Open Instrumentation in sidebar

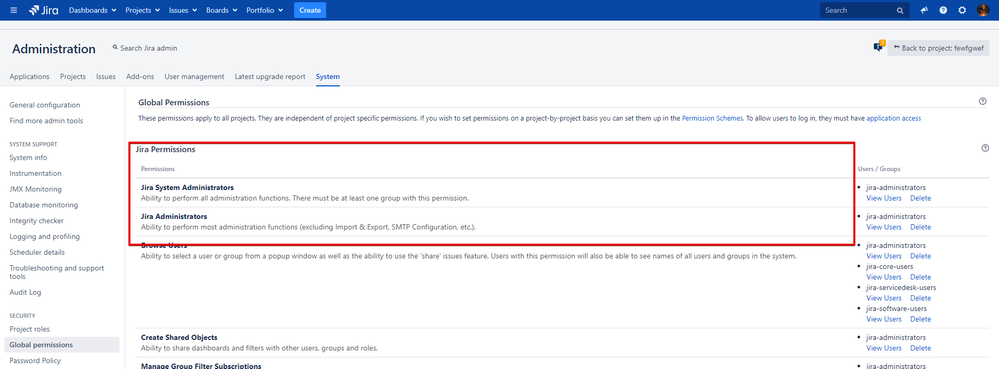(35, 173)
